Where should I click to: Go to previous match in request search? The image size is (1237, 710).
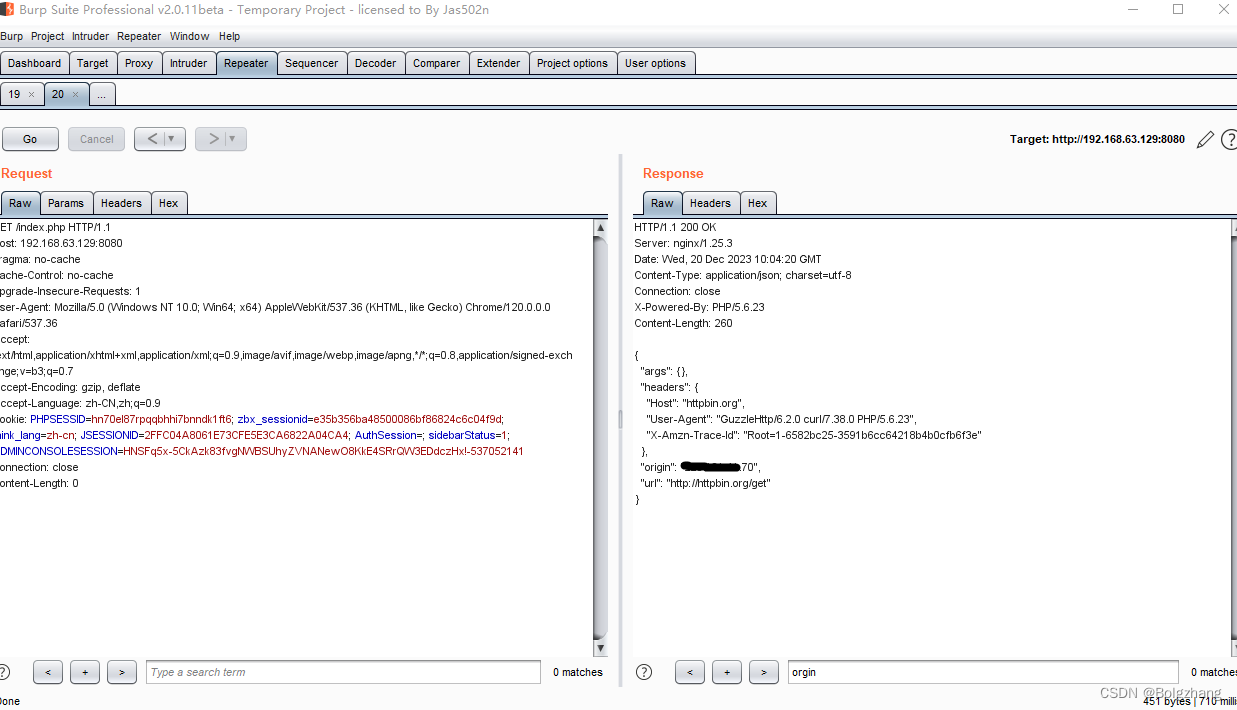pyautogui.click(x=48, y=672)
